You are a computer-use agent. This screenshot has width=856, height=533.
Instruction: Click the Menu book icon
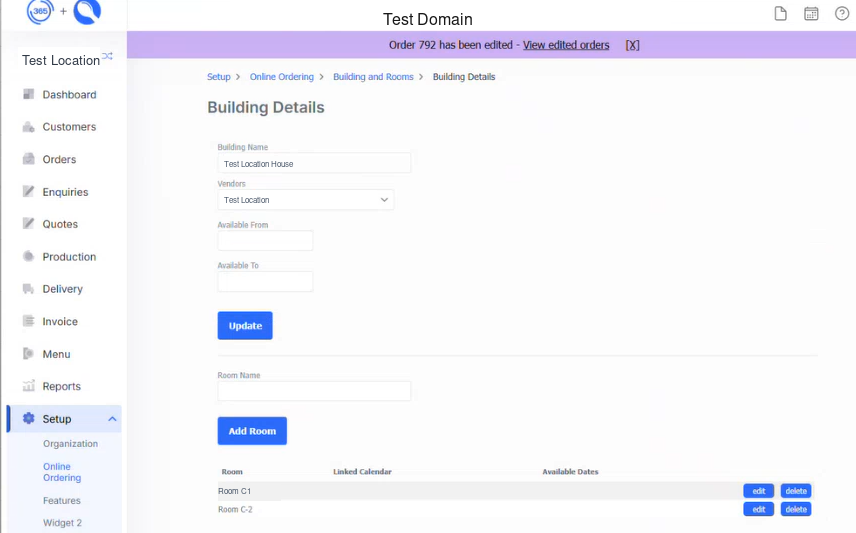coord(28,353)
